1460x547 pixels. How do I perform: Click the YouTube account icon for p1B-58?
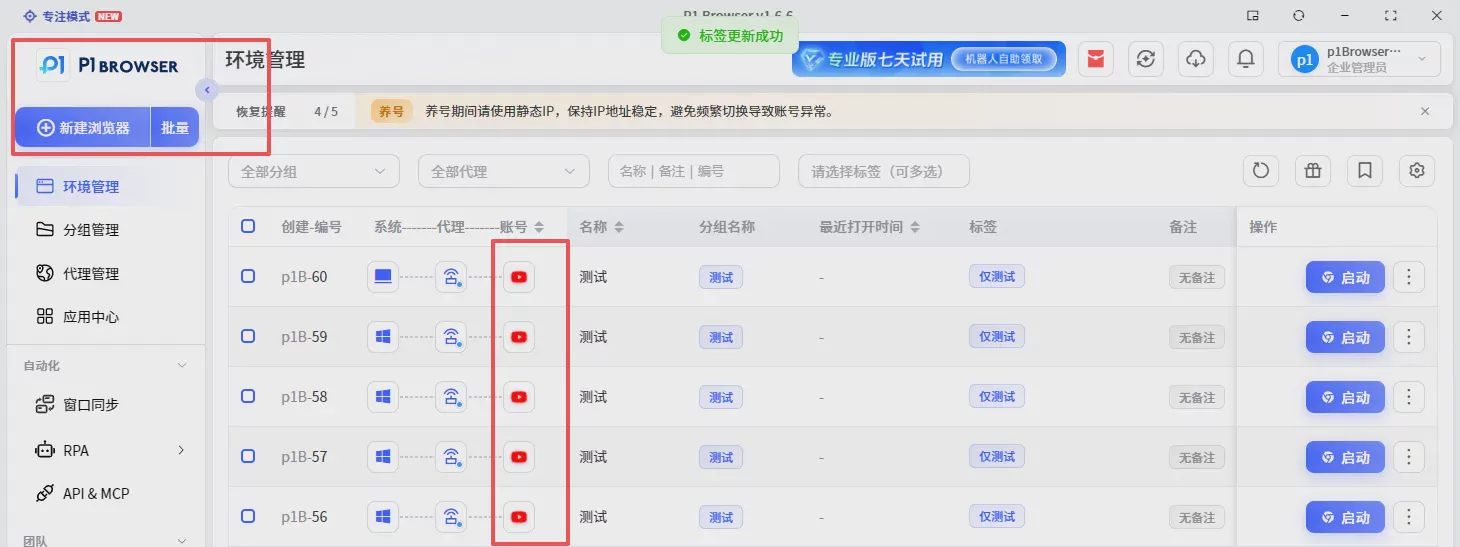(x=519, y=397)
